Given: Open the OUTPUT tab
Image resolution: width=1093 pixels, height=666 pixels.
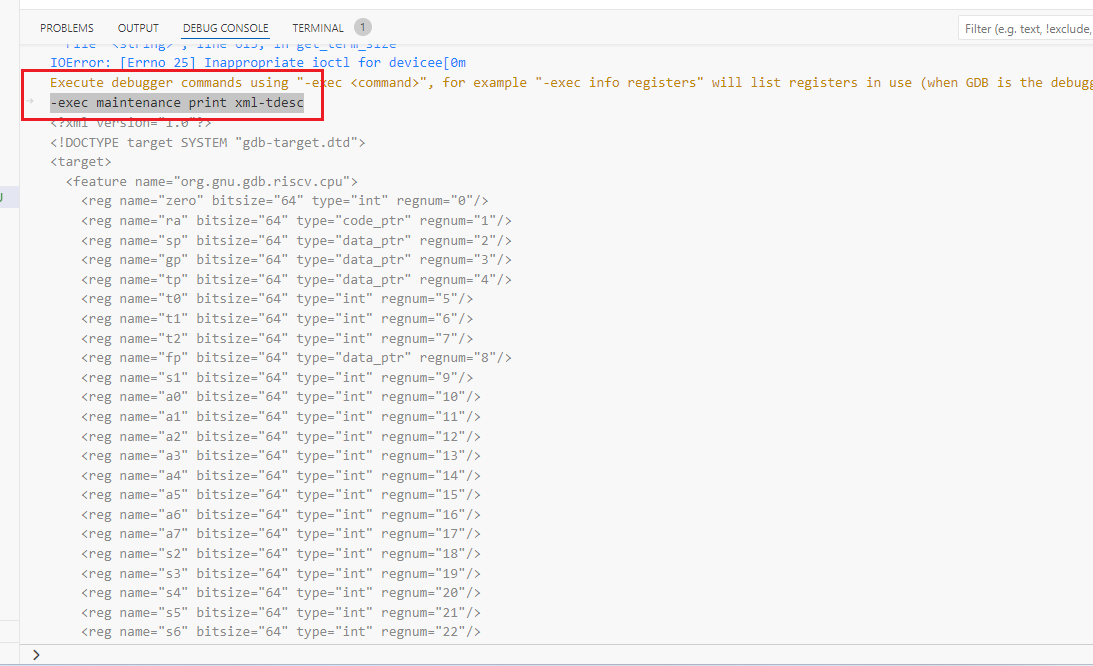Looking at the screenshot, I should (x=138, y=28).
